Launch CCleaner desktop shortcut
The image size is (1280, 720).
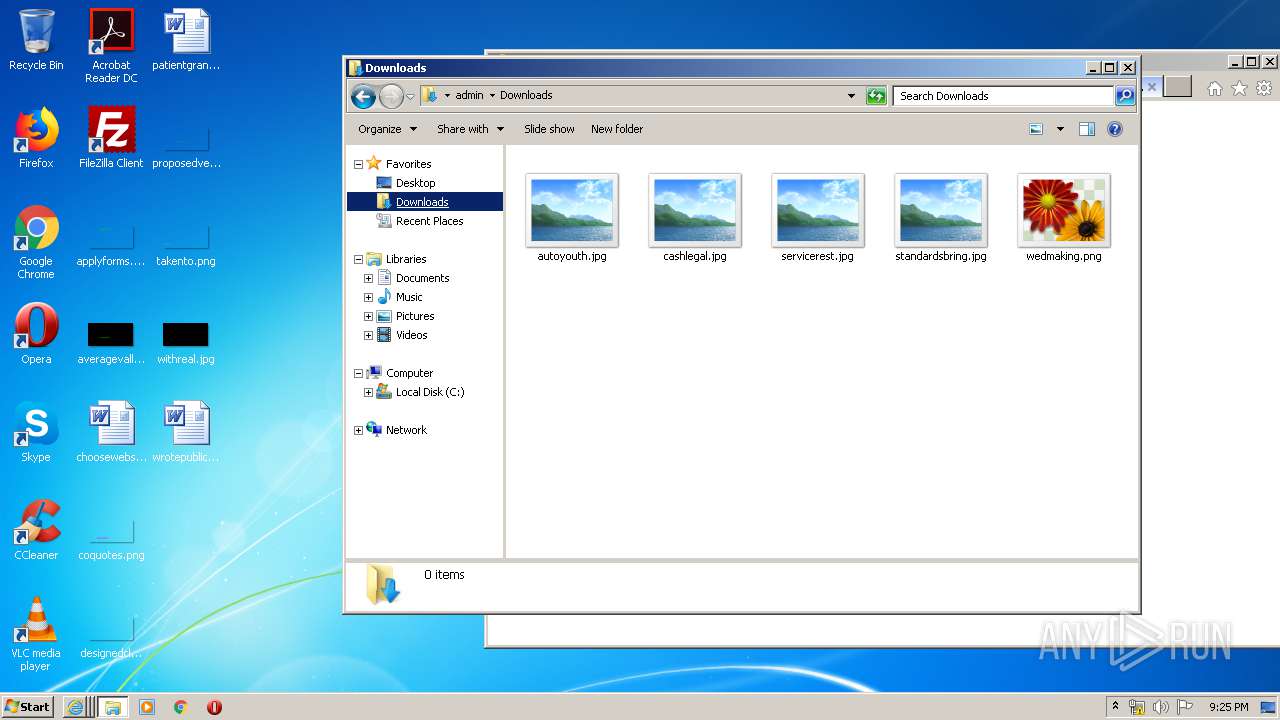(36, 530)
